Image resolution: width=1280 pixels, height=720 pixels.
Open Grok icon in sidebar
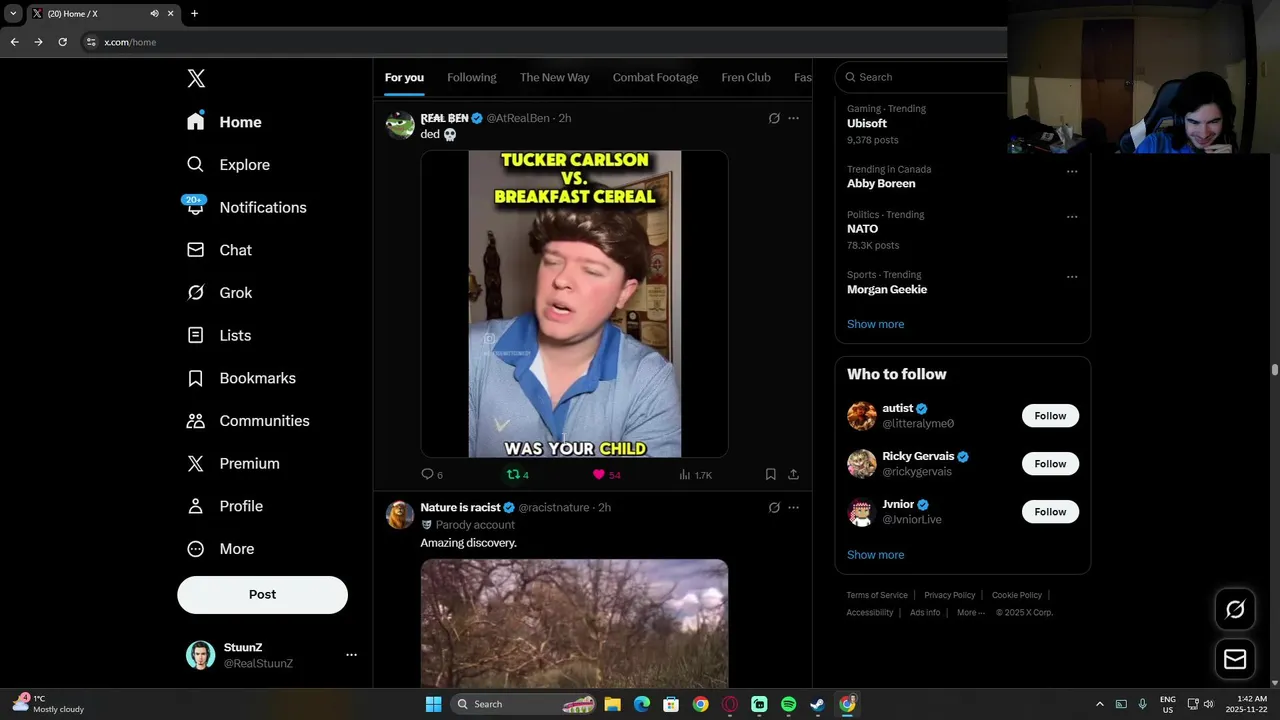(x=196, y=292)
